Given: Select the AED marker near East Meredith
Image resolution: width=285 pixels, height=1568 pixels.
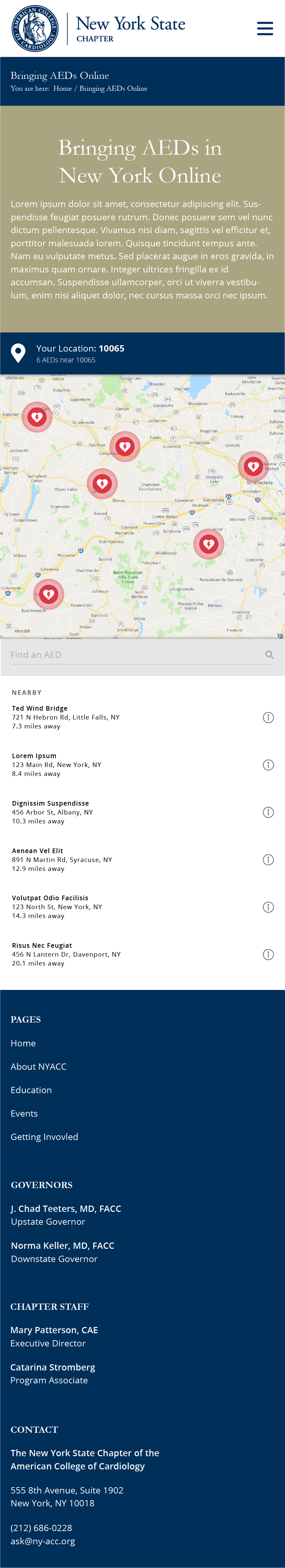Looking at the screenshot, I should [x=49, y=594].
